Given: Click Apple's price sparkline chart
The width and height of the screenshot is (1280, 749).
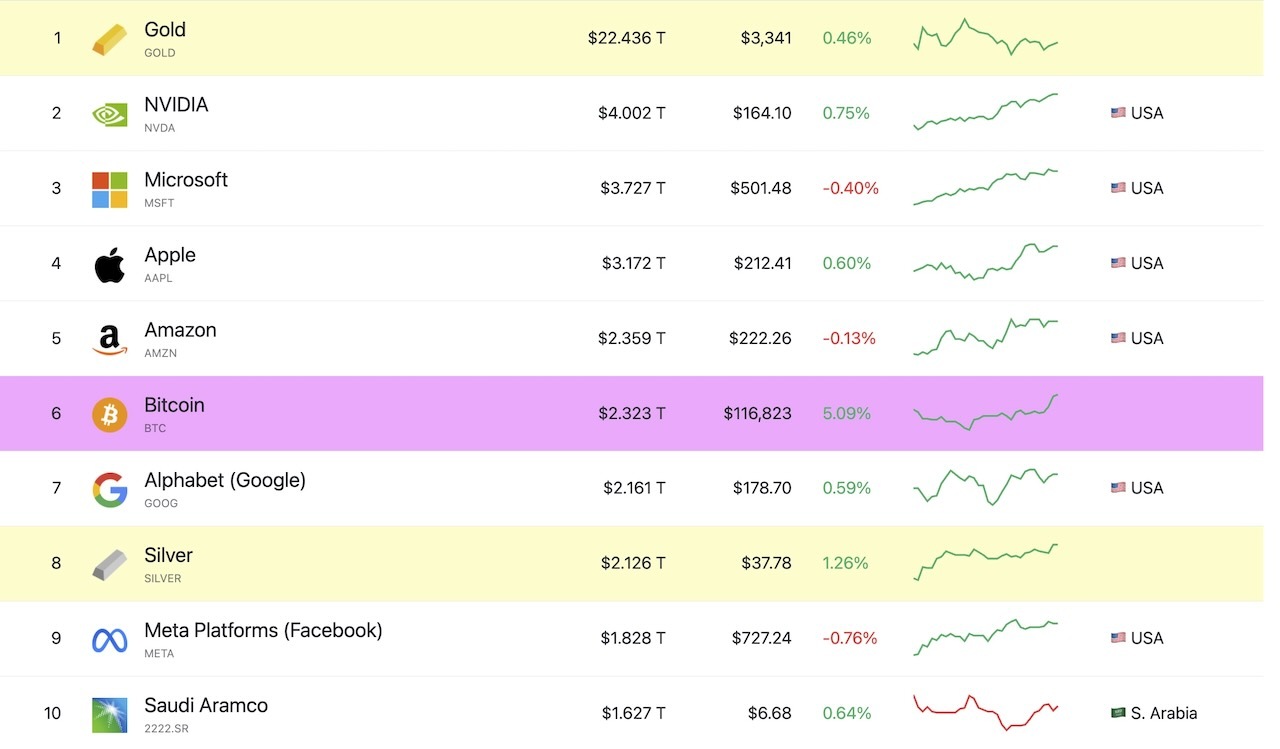Looking at the screenshot, I should pyautogui.click(x=985, y=262).
